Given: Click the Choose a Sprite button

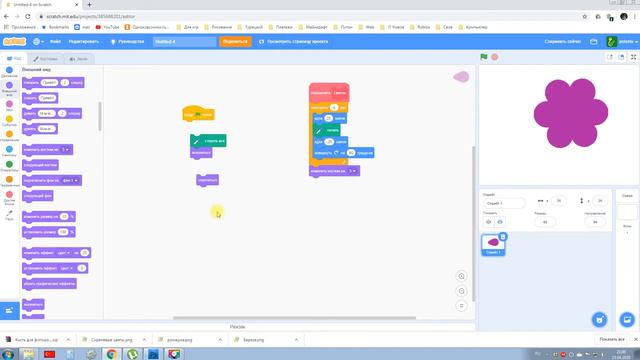Looking at the screenshot, I should (600, 319).
